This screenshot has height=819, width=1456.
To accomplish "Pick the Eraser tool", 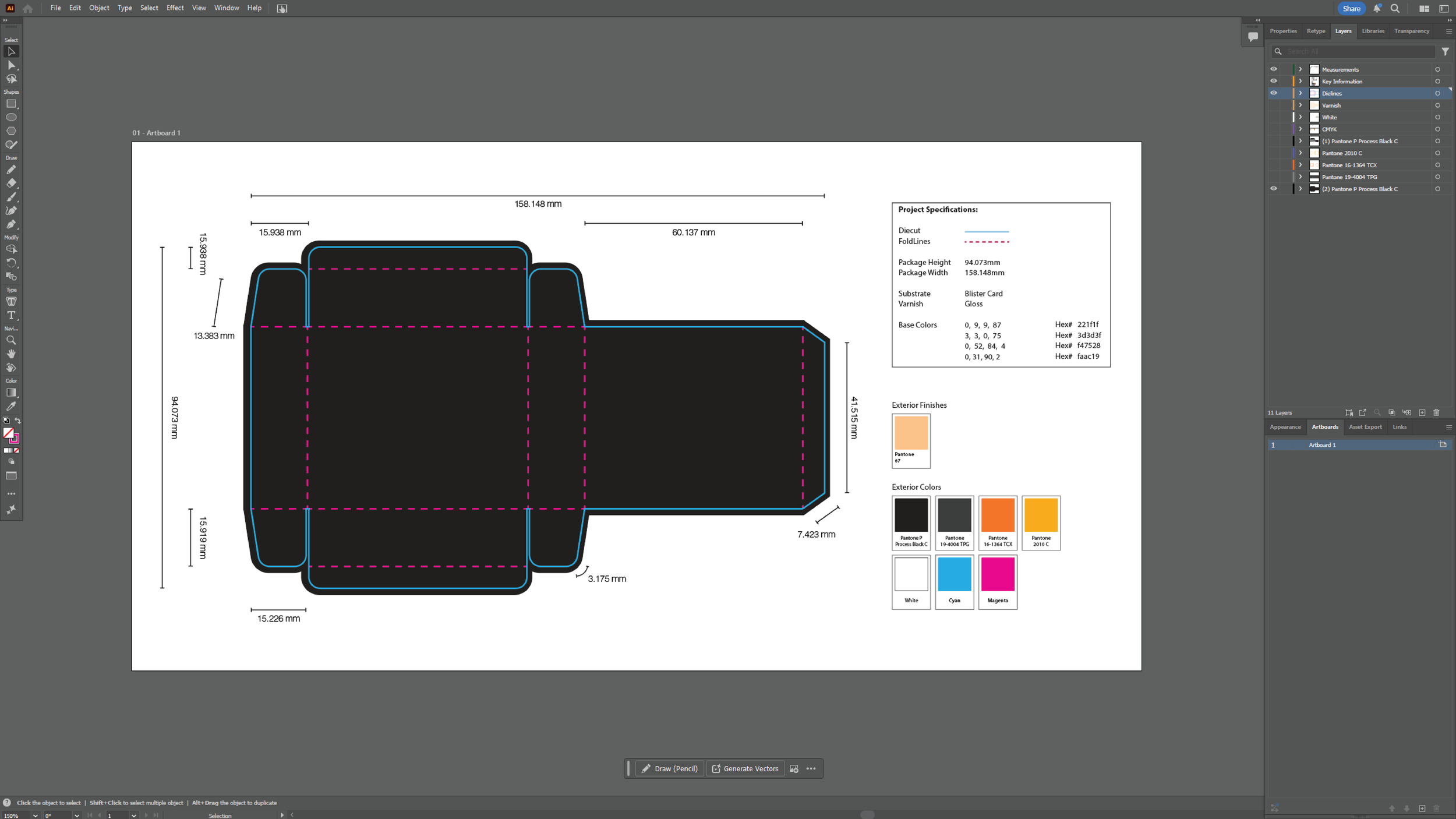I will pyautogui.click(x=11, y=183).
